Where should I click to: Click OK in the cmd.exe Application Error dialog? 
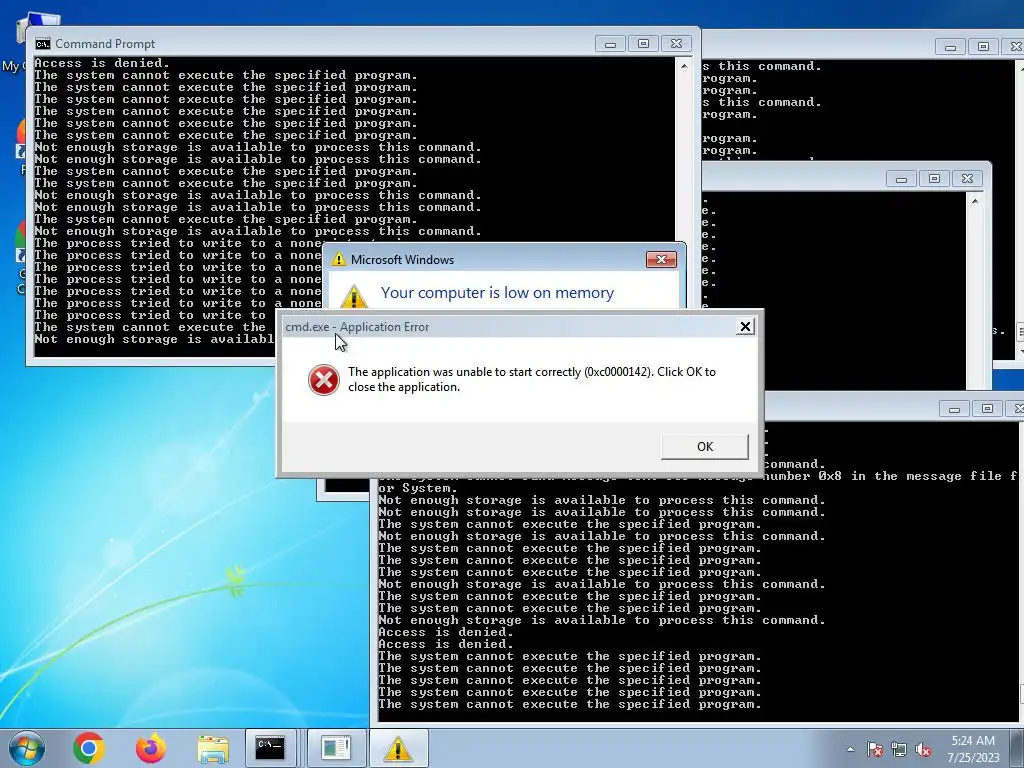pos(705,447)
